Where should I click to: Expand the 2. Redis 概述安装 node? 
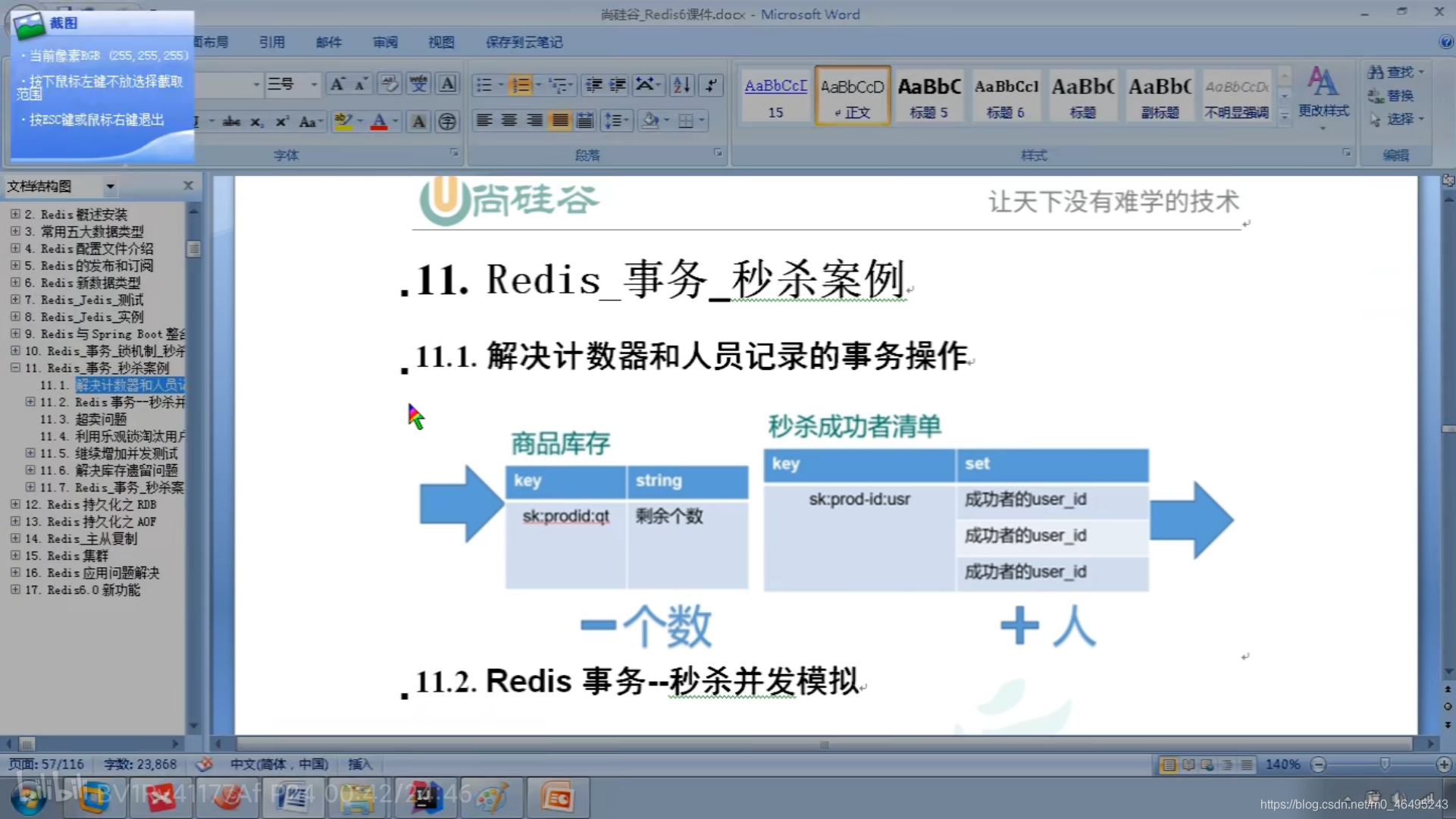[x=15, y=214]
